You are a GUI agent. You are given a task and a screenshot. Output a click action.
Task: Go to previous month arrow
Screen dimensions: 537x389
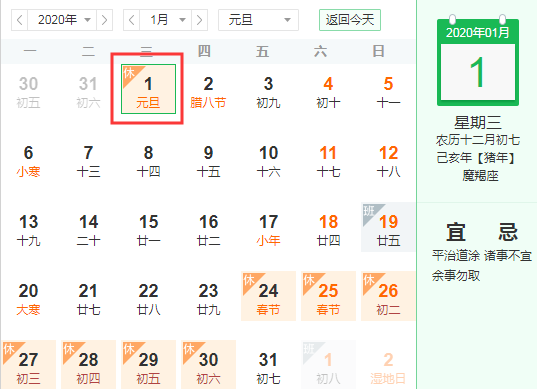point(132,20)
